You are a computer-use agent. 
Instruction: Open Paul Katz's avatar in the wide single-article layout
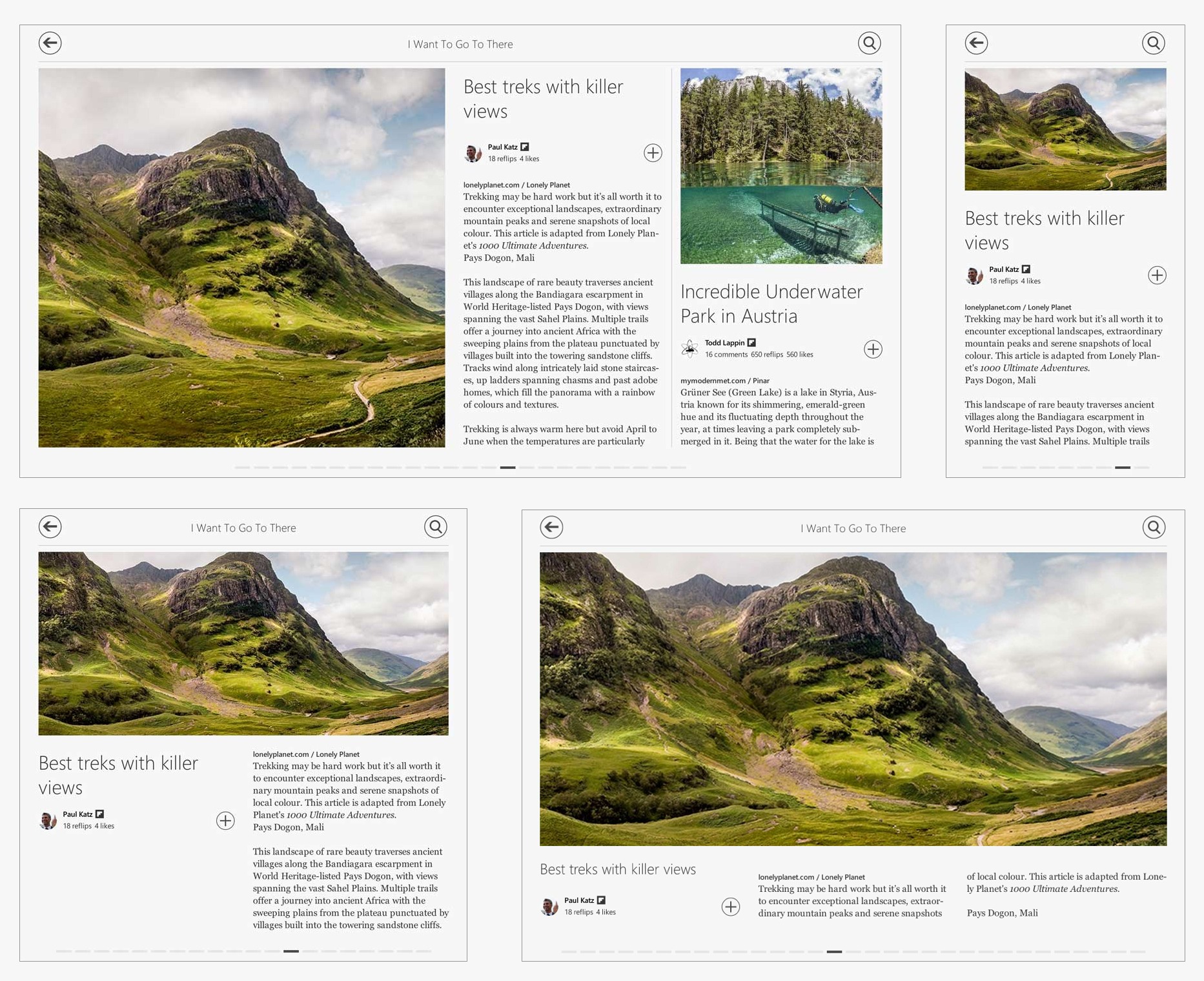tap(549, 907)
